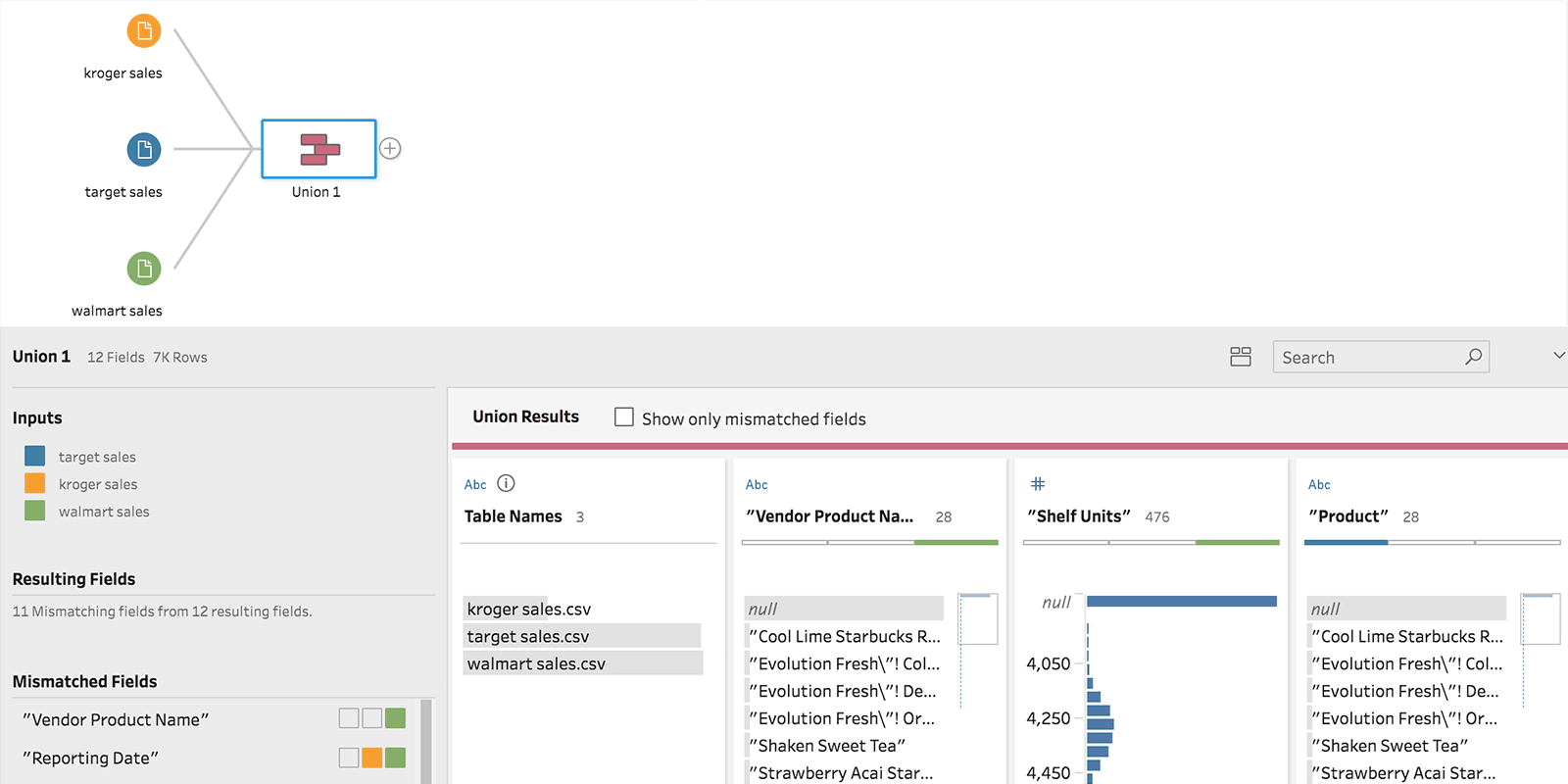Select kroger sales.csv in Table Names
1568x784 pixels.
[x=529, y=609]
